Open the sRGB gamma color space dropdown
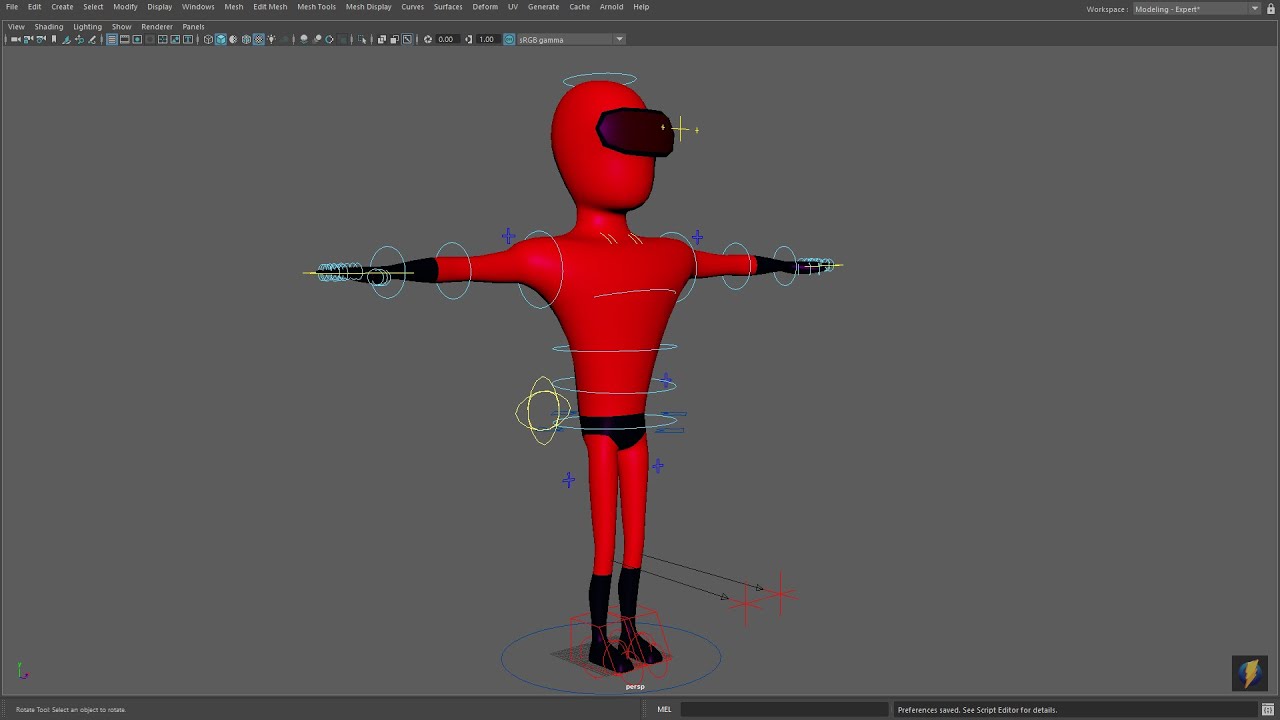Viewport: 1280px width, 720px height. (x=571, y=39)
